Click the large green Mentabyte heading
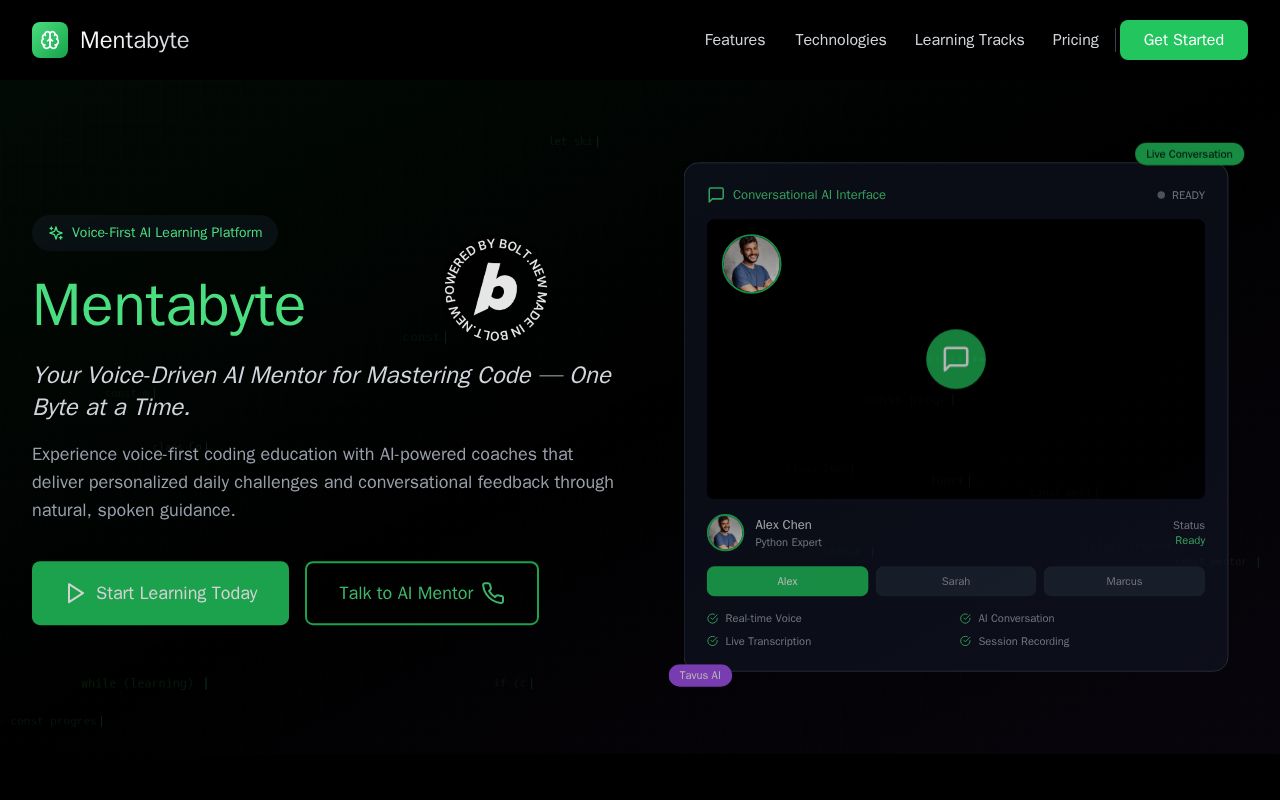The image size is (1280, 800). pyautogui.click(x=169, y=305)
